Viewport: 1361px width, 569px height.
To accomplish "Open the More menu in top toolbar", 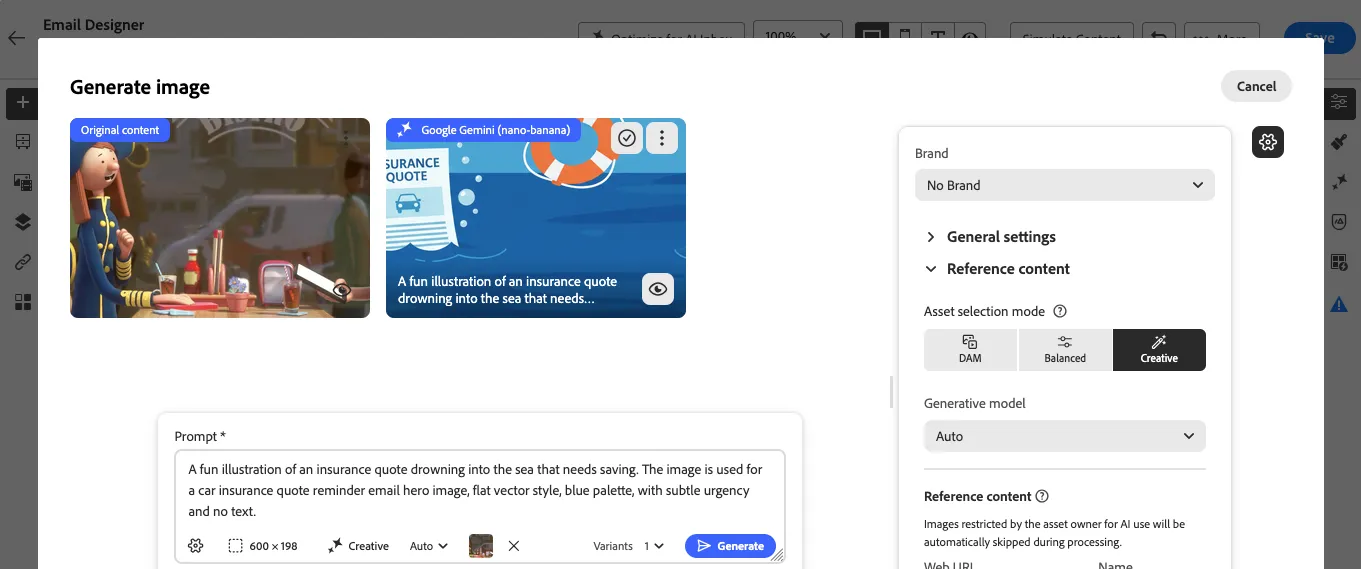I will [x=1220, y=38].
